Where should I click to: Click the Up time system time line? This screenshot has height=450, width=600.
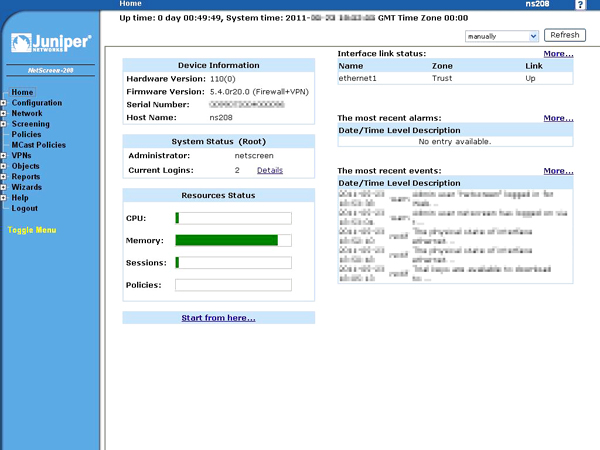tap(293, 18)
